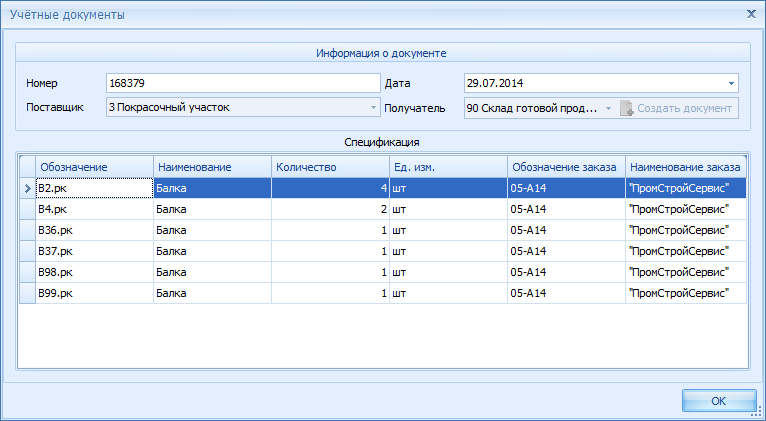
Task: Click the Наименование заказа column header
Action: pyautogui.click(x=685, y=167)
